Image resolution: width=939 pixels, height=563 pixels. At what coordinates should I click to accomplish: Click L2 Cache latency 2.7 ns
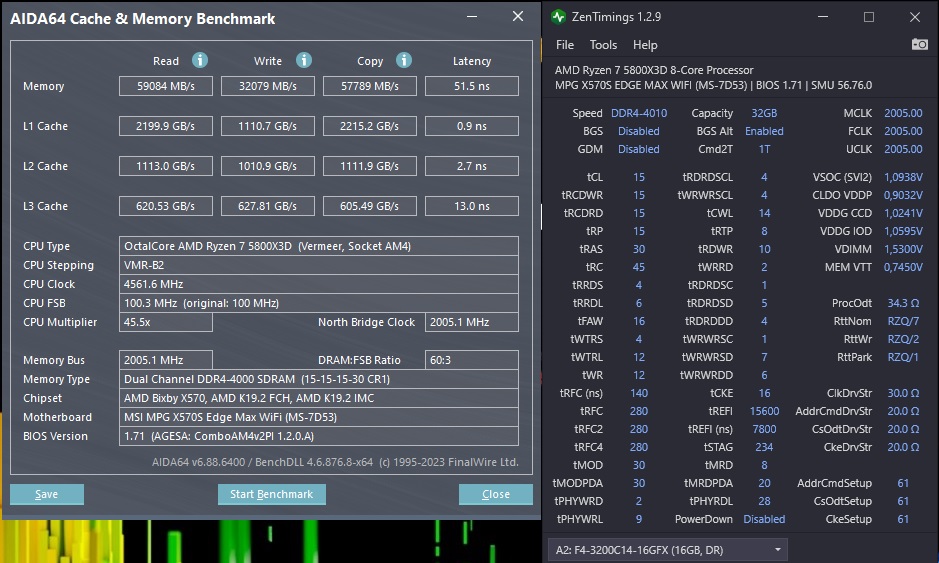tap(472, 166)
